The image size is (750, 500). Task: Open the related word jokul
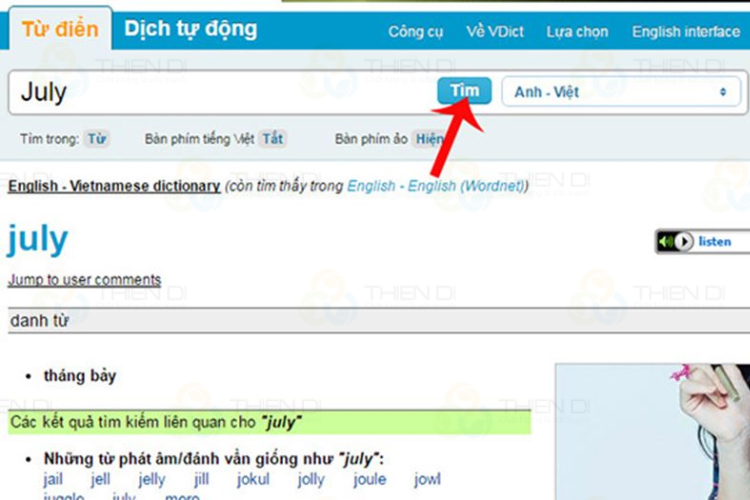(x=254, y=480)
